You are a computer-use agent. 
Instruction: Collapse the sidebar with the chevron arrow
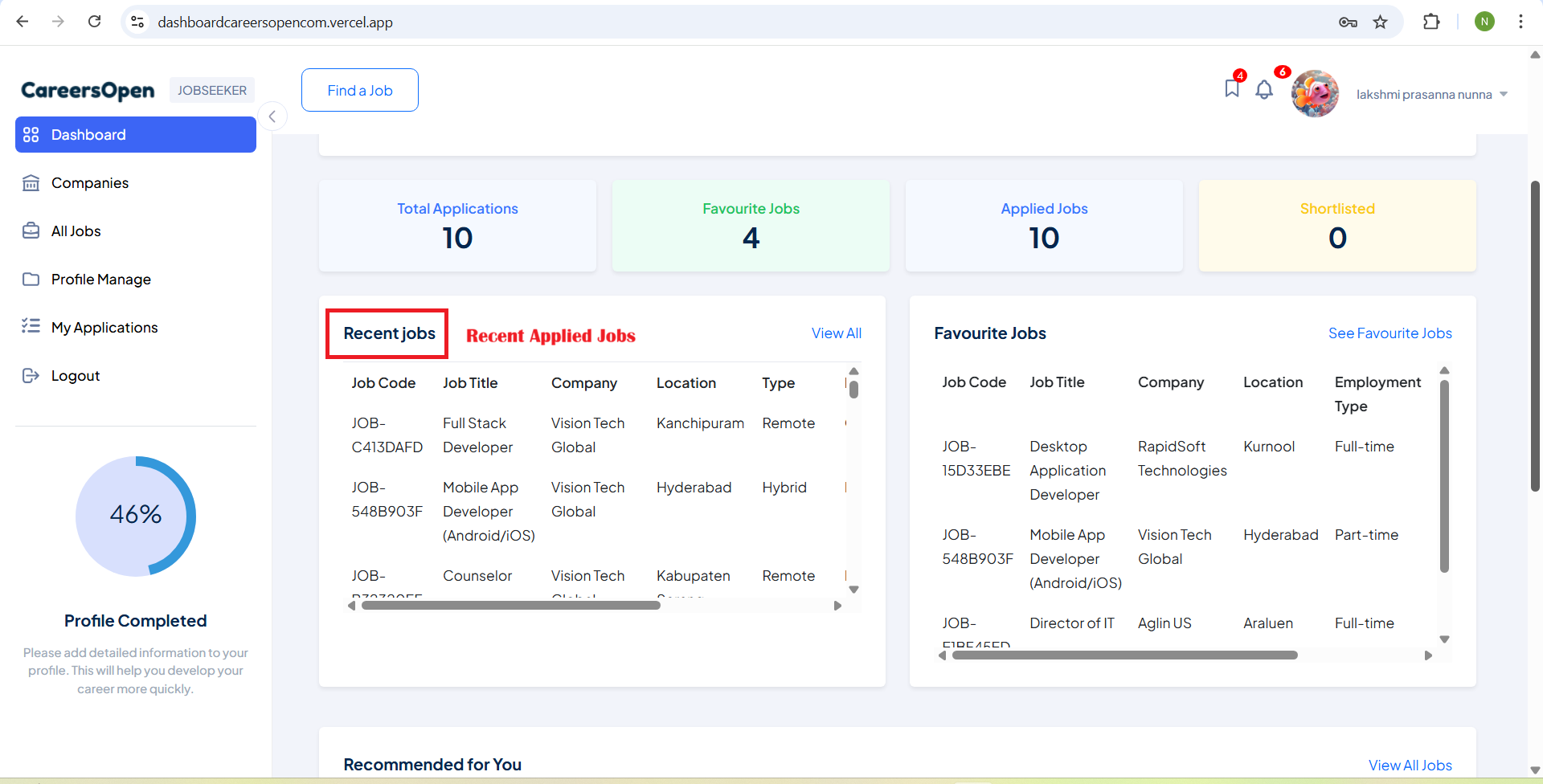pos(272,116)
